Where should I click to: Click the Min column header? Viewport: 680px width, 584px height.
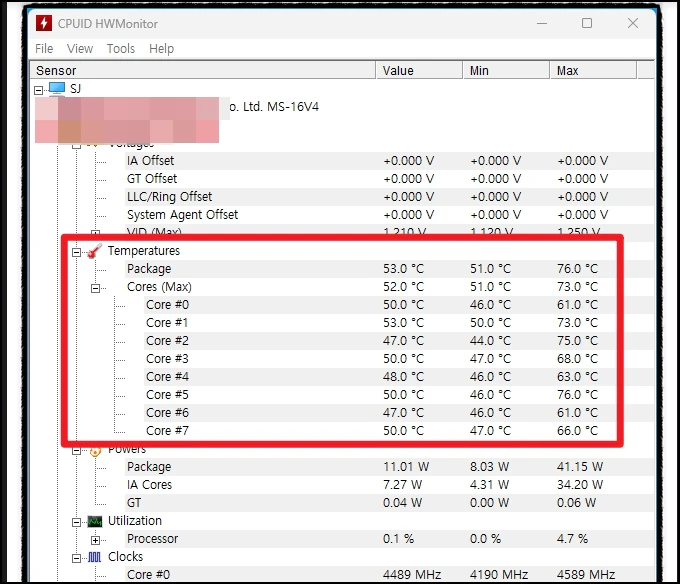pos(506,70)
